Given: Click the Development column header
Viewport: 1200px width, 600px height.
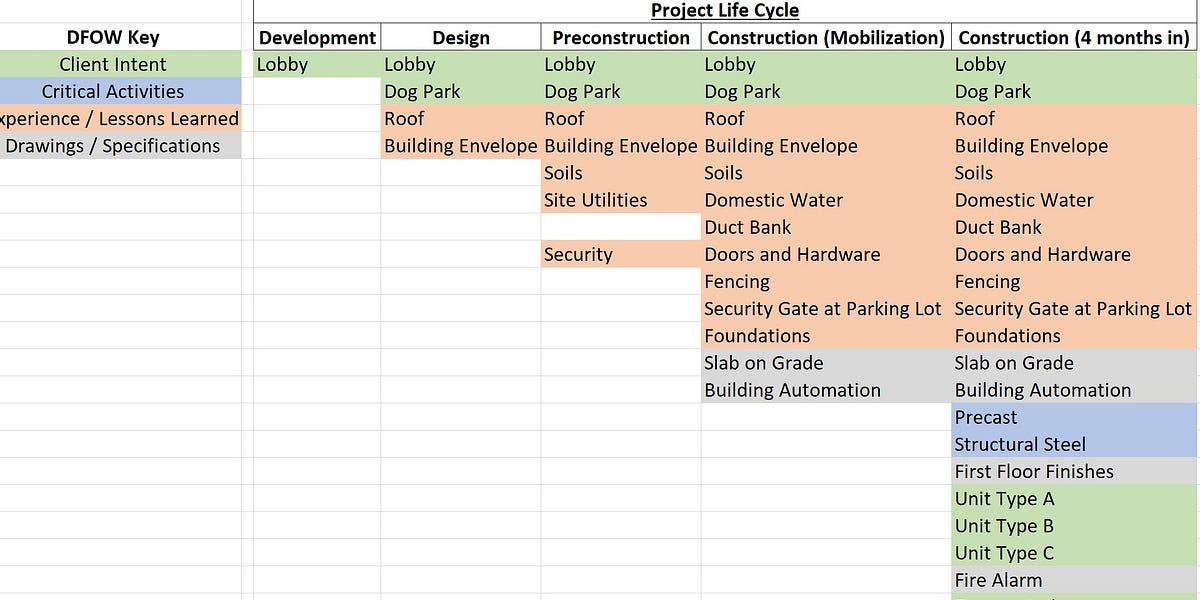Looking at the screenshot, I should pos(316,37).
